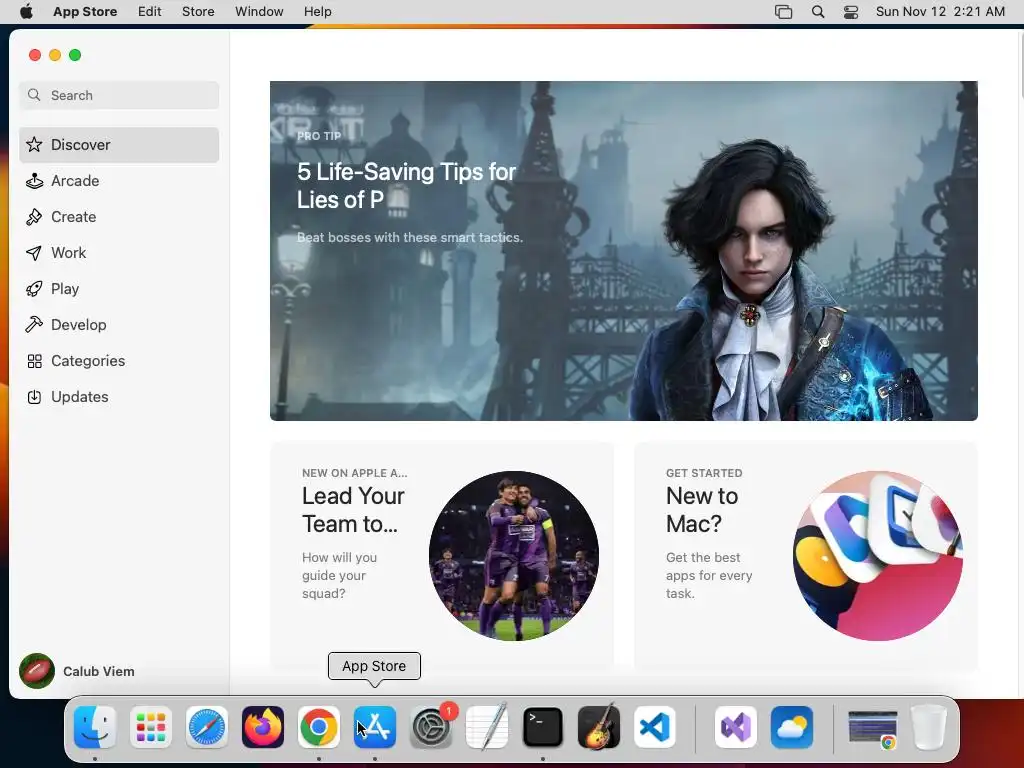Open Finder from the Dock
The width and height of the screenshot is (1024, 768).
pos(95,727)
